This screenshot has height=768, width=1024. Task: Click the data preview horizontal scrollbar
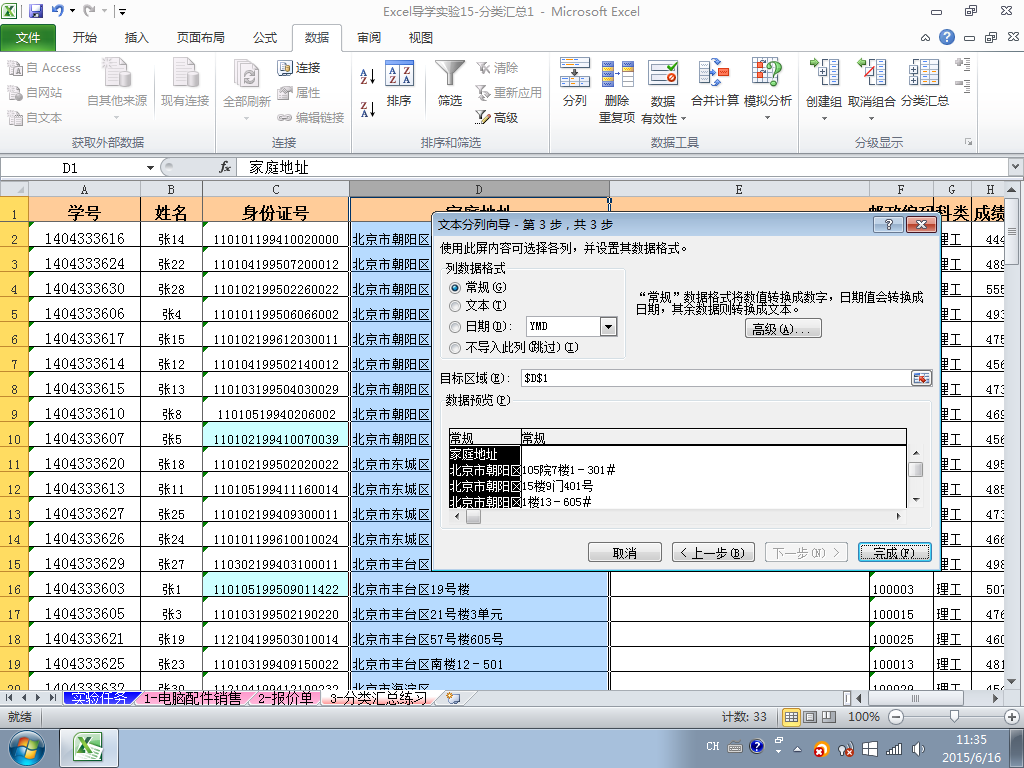pos(677,517)
